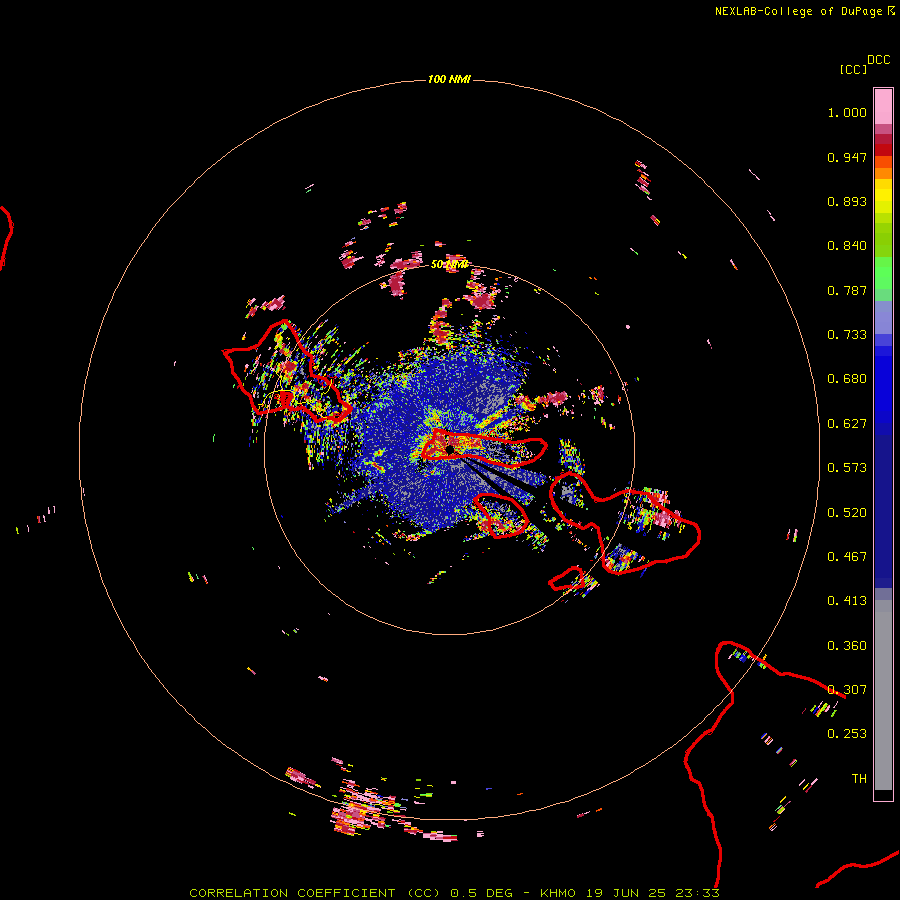The height and width of the screenshot is (900, 900).
Task: Pick the light pink swatch atop color bar
Action: [883, 106]
